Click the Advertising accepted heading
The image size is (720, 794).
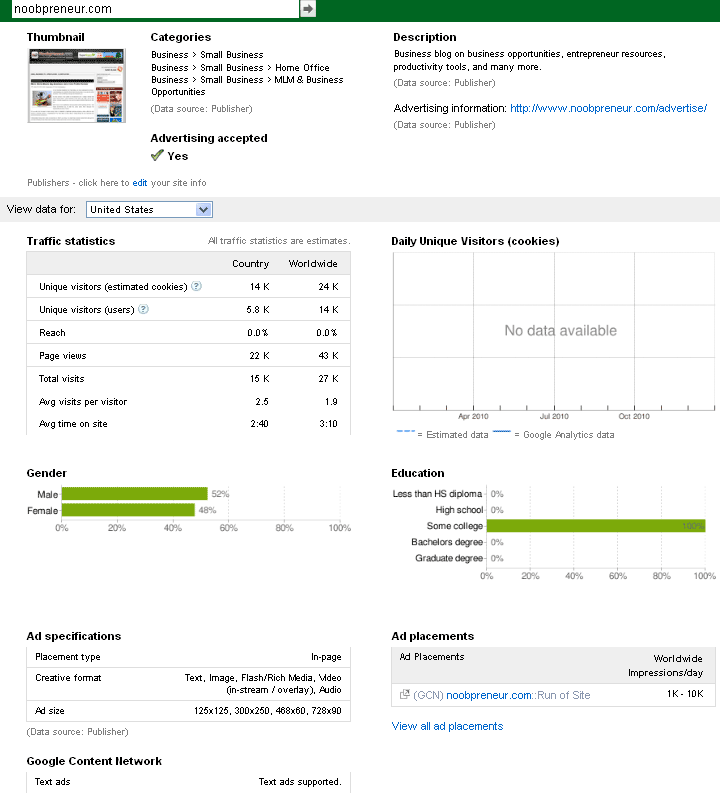pyautogui.click(x=209, y=138)
